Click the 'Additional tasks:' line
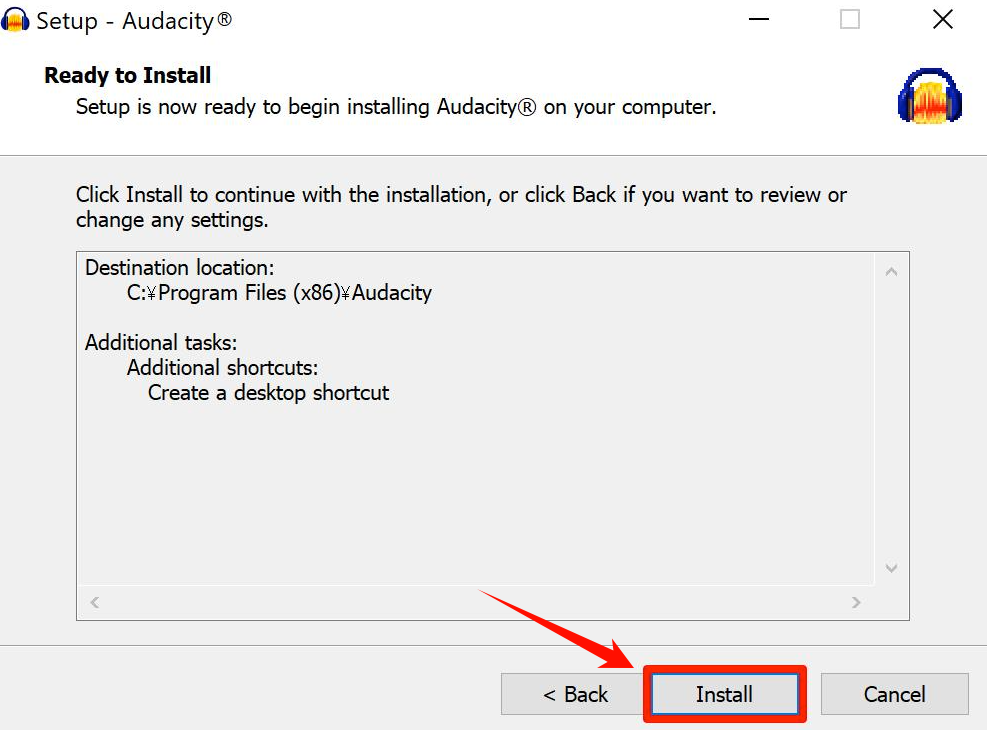 coord(161,343)
